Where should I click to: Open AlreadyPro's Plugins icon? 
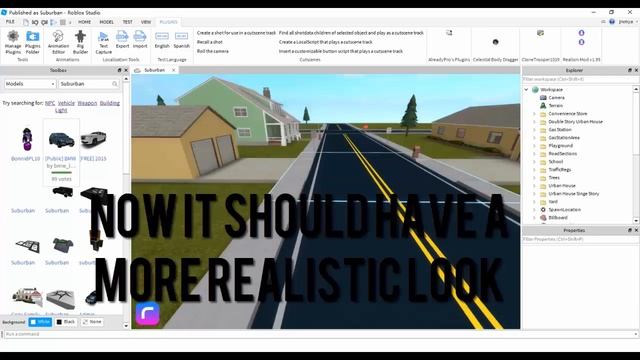tap(449, 33)
